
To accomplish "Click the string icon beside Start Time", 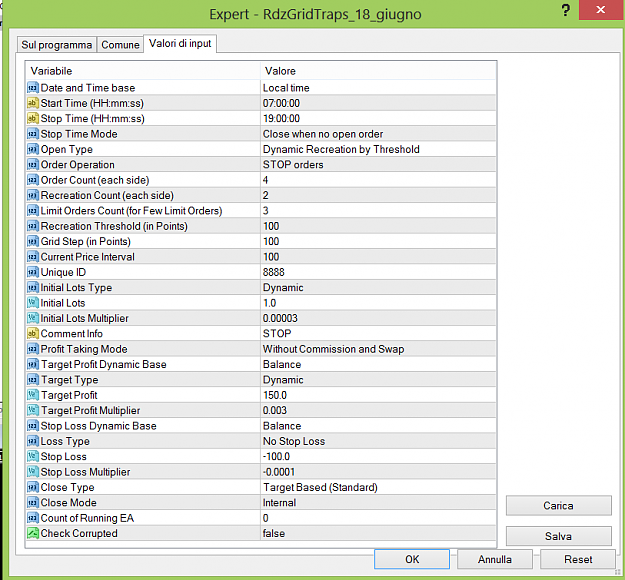I will pyautogui.click(x=33, y=103).
